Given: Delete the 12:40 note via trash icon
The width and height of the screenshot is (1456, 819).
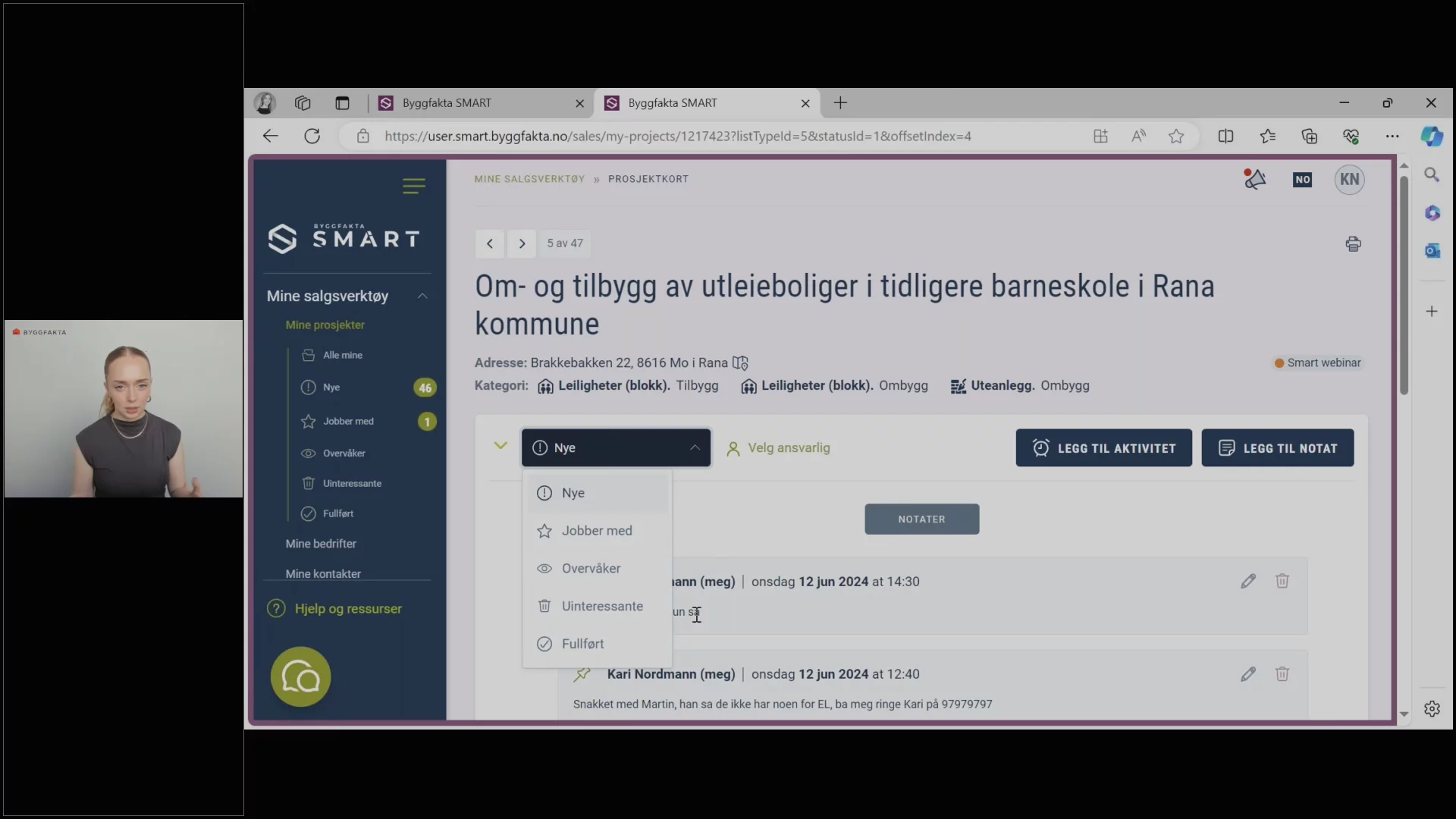Looking at the screenshot, I should tap(1282, 674).
